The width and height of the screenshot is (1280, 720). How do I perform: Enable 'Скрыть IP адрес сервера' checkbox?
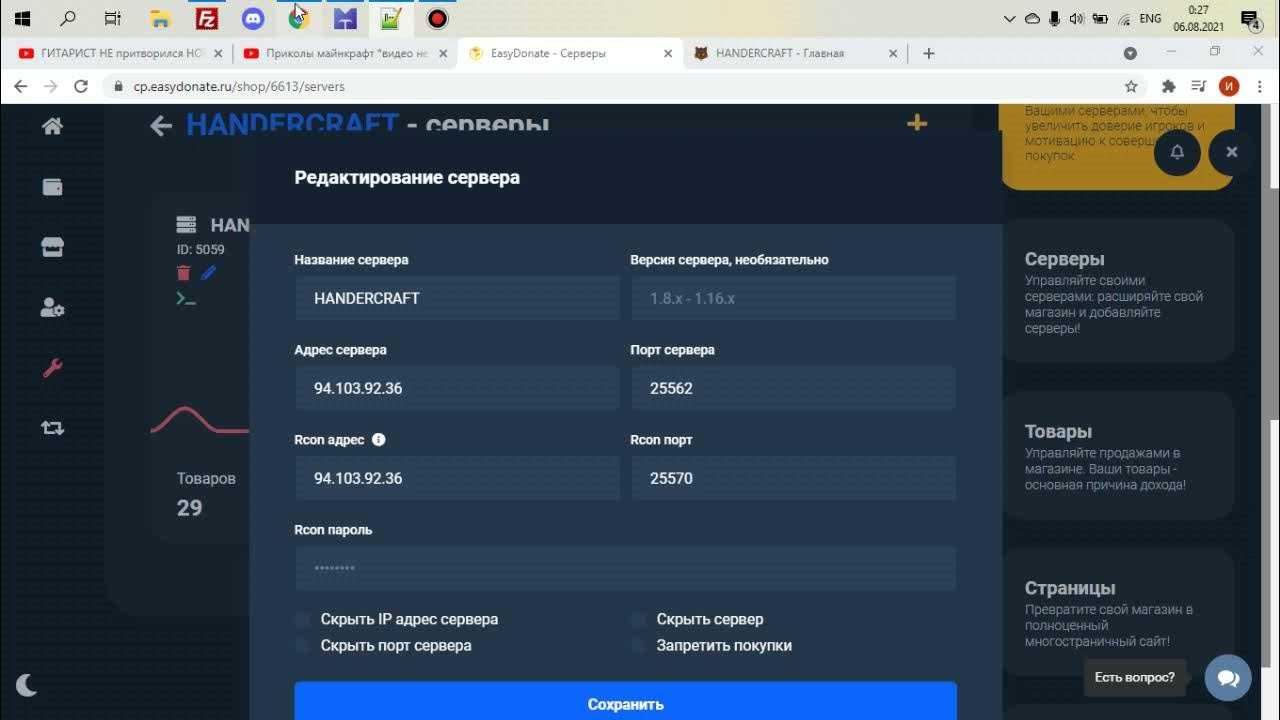(302, 619)
